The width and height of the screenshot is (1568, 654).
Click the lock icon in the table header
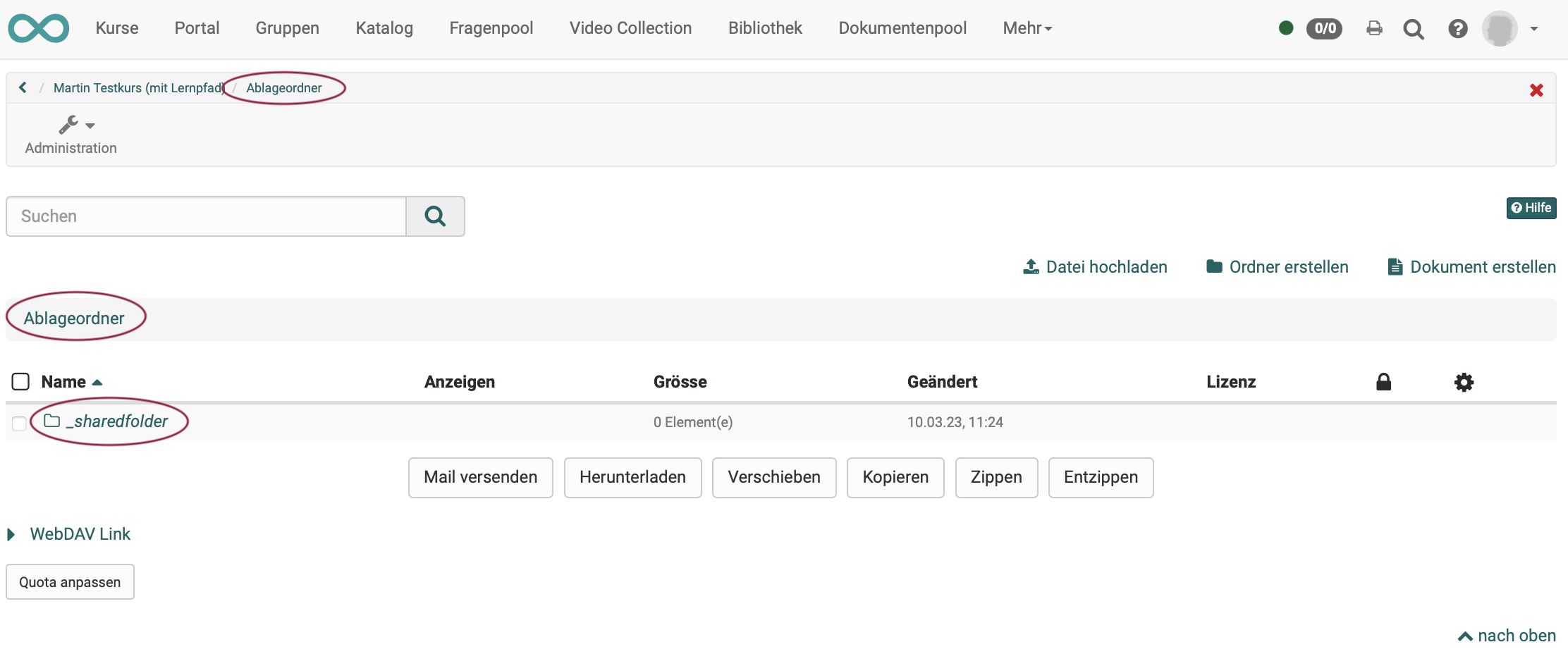(x=1383, y=381)
